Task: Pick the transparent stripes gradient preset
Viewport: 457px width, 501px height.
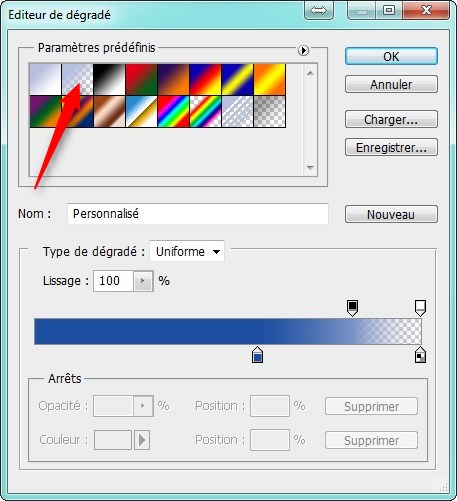Action: (x=237, y=111)
